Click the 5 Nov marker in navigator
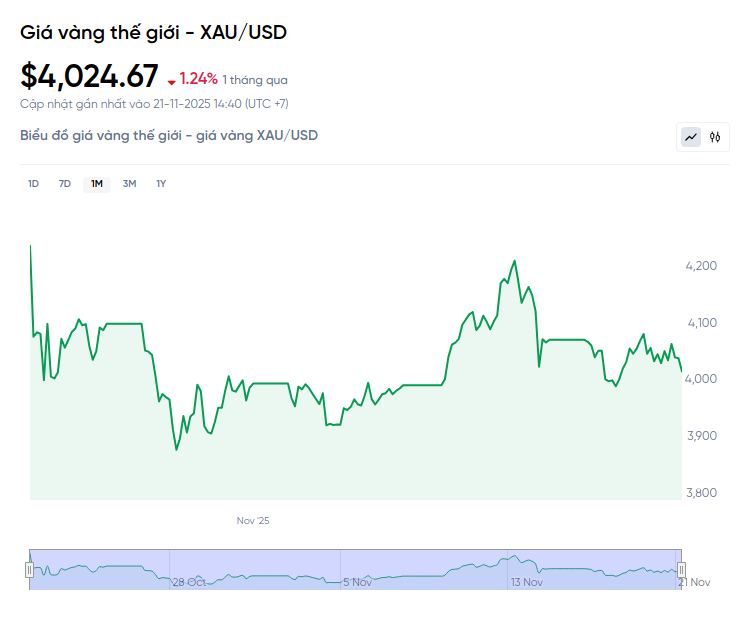The height and width of the screenshot is (634, 750). [x=357, y=582]
